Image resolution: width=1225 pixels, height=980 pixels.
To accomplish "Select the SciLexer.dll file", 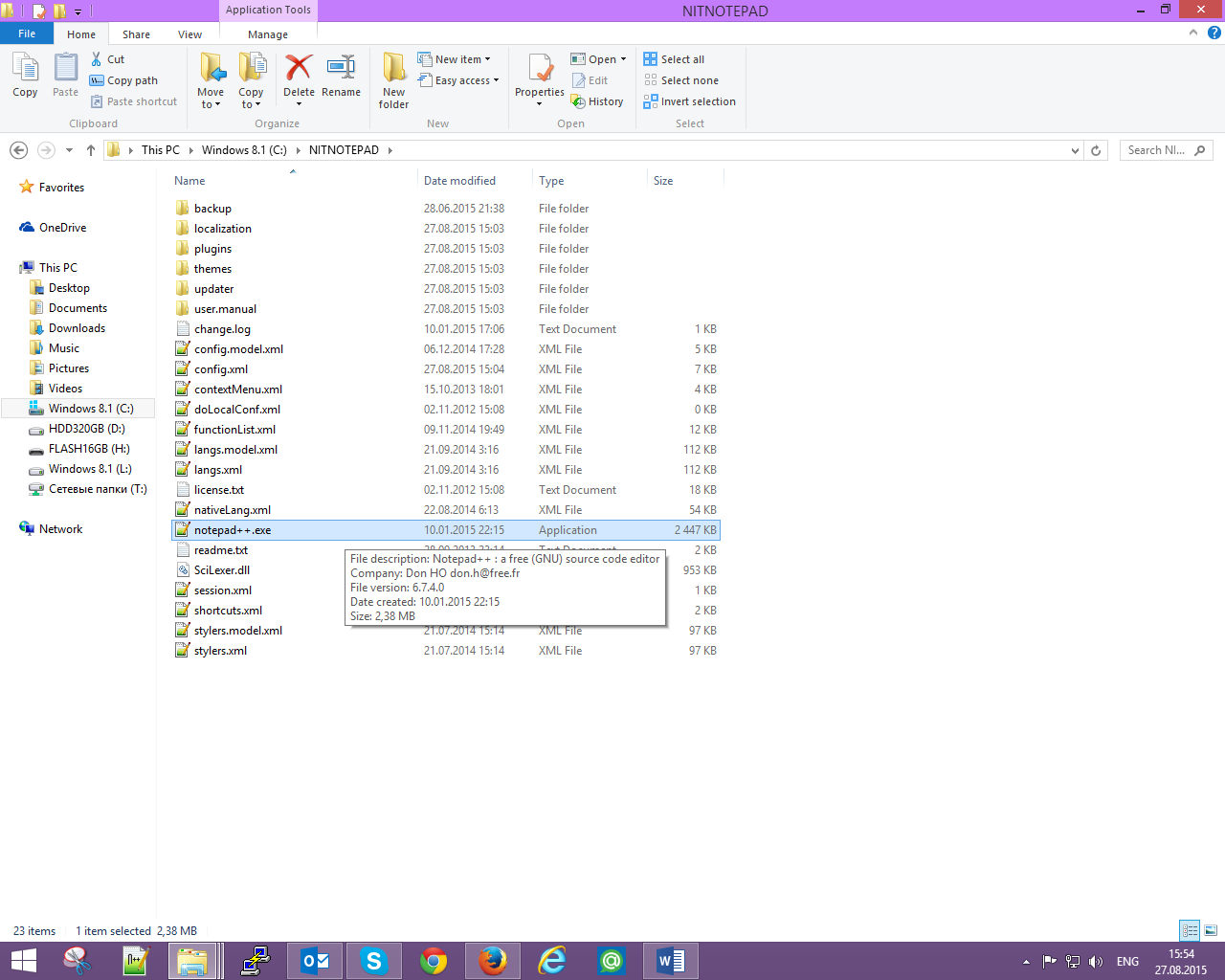I will pyautogui.click(x=221, y=570).
